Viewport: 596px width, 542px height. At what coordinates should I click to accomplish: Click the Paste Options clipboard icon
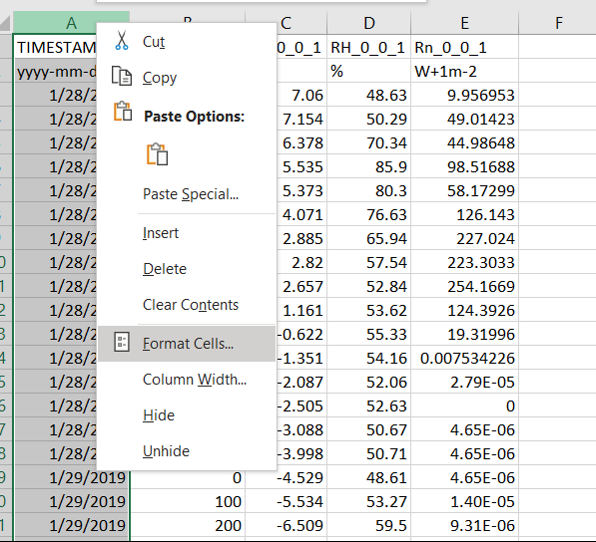[123, 112]
